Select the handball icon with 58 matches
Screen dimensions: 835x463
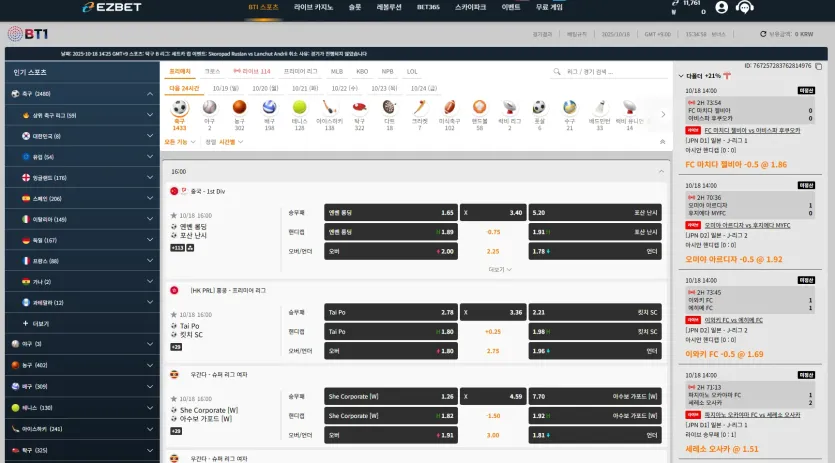[479, 108]
